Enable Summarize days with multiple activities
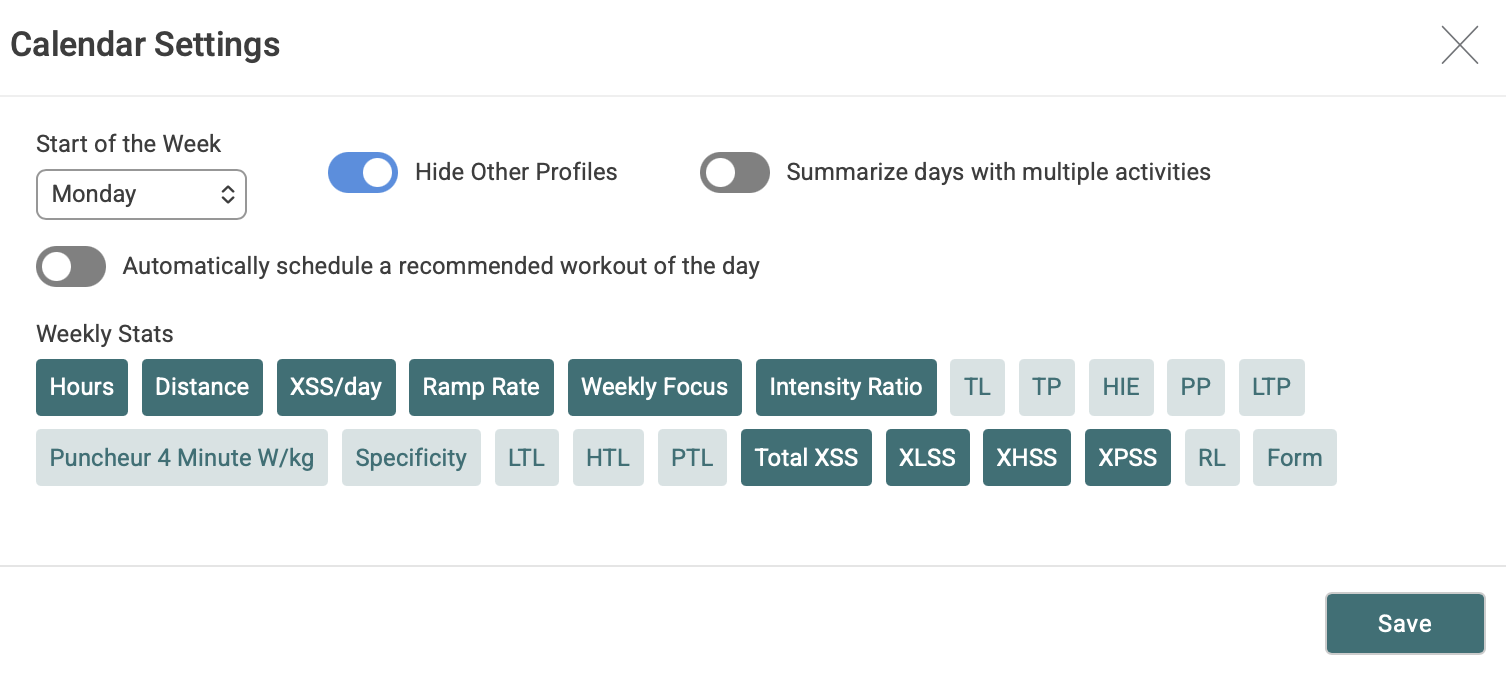Viewport: 1506px width, 674px height. point(734,172)
